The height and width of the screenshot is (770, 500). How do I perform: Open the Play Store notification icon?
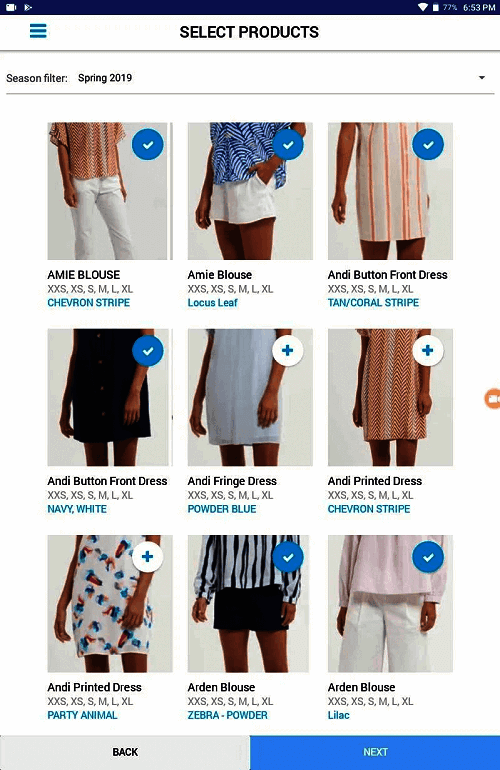tap(28, 7)
